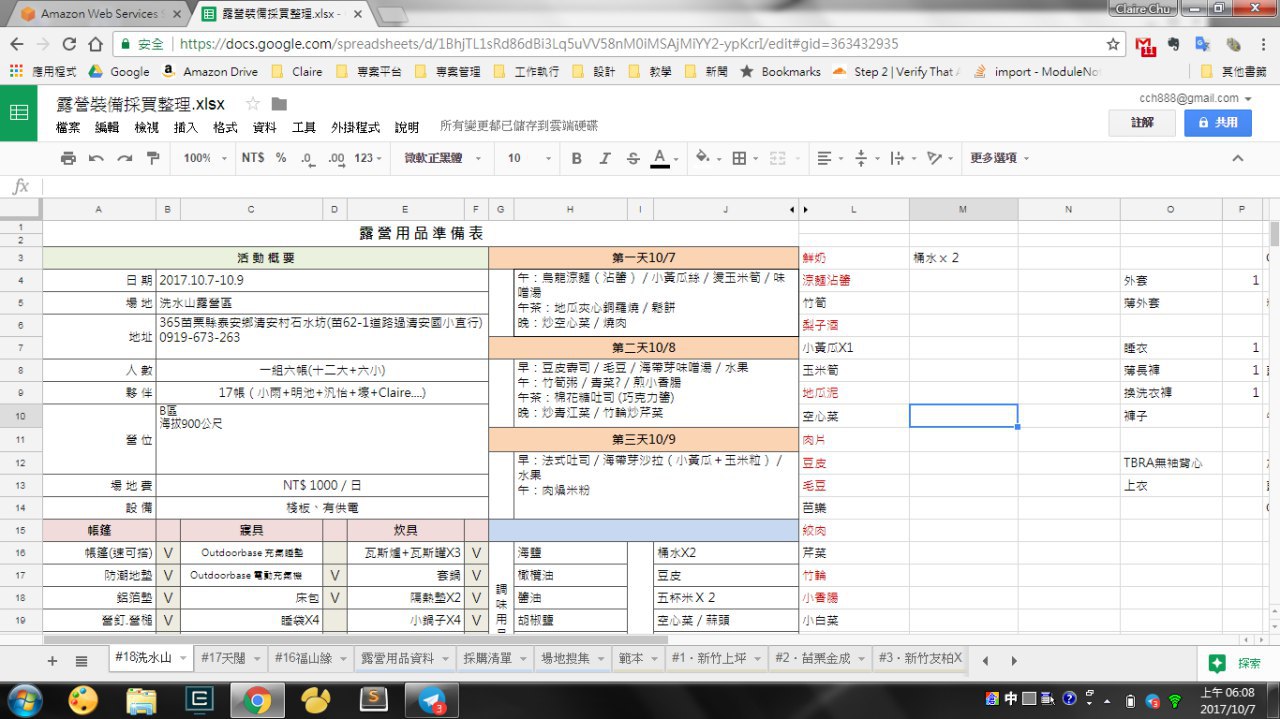The height and width of the screenshot is (719, 1280).
Task: Open the text color underlined A picker
Action: pos(659,158)
